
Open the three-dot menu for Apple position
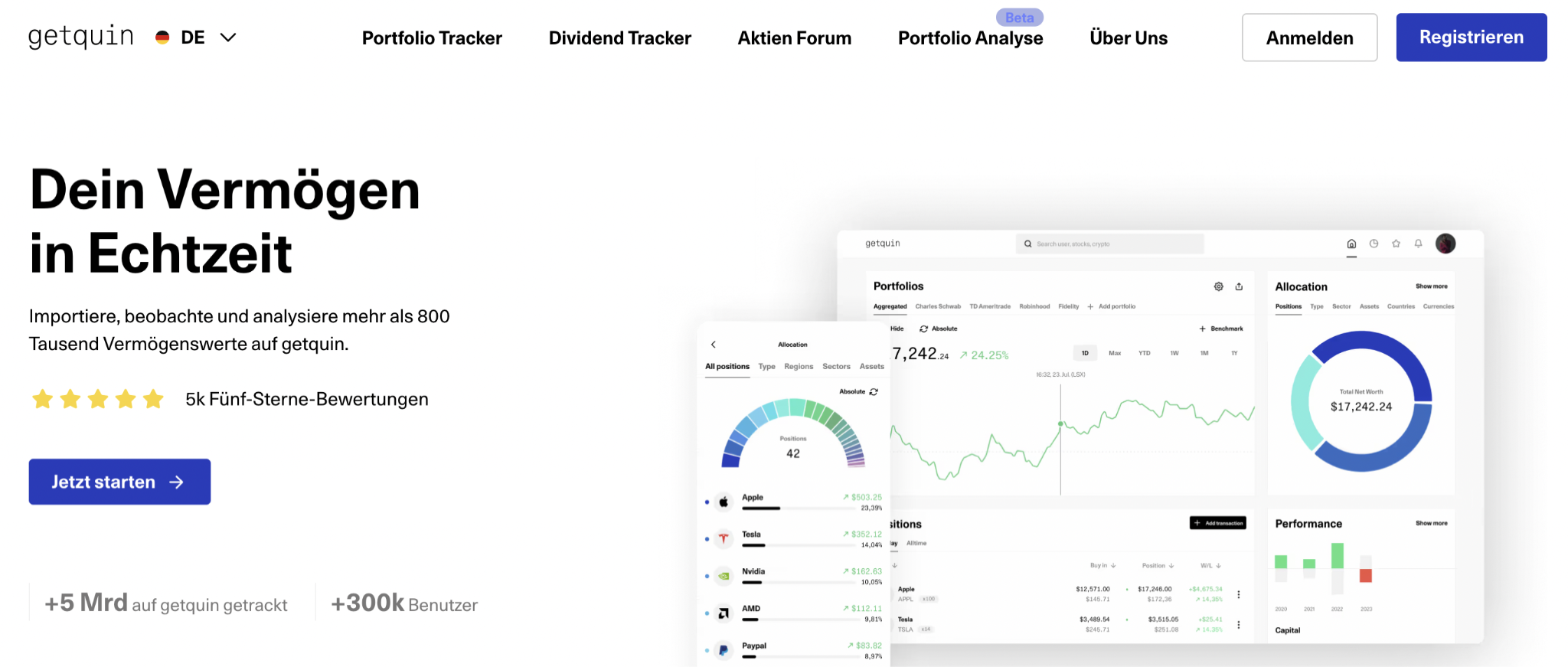pos(1238,594)
